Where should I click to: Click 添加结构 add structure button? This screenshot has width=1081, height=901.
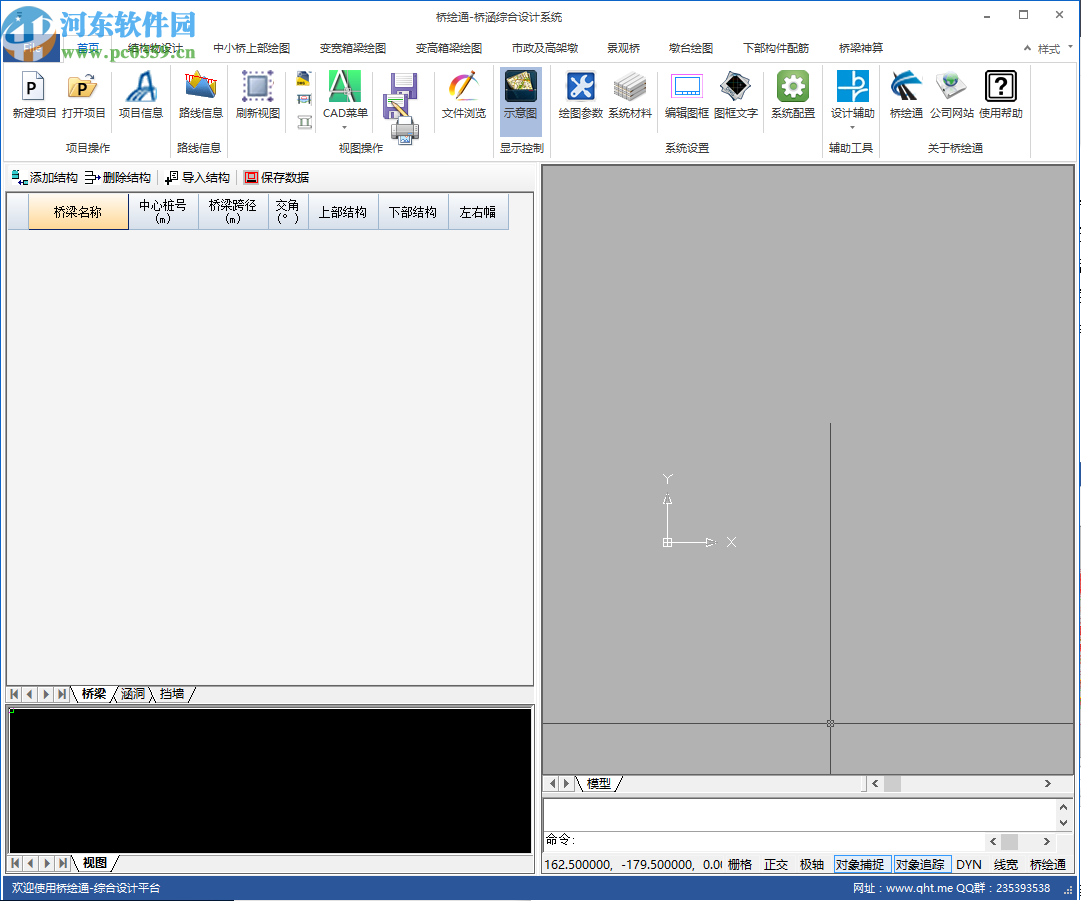tap(45, 178)
